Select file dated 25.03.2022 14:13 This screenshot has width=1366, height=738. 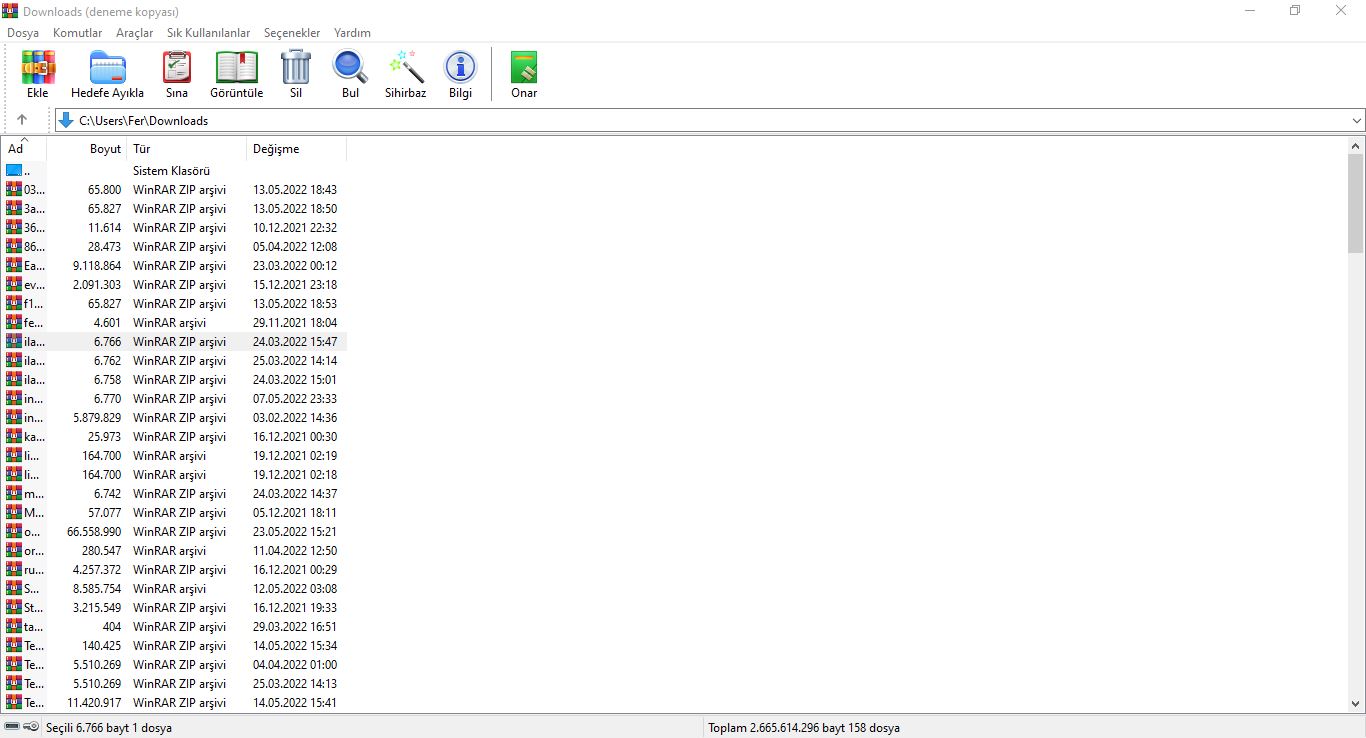point(174,684)
